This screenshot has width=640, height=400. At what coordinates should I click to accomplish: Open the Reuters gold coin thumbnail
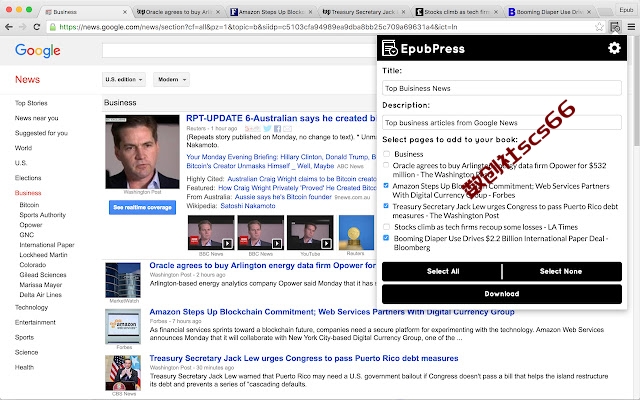[356, 232]
